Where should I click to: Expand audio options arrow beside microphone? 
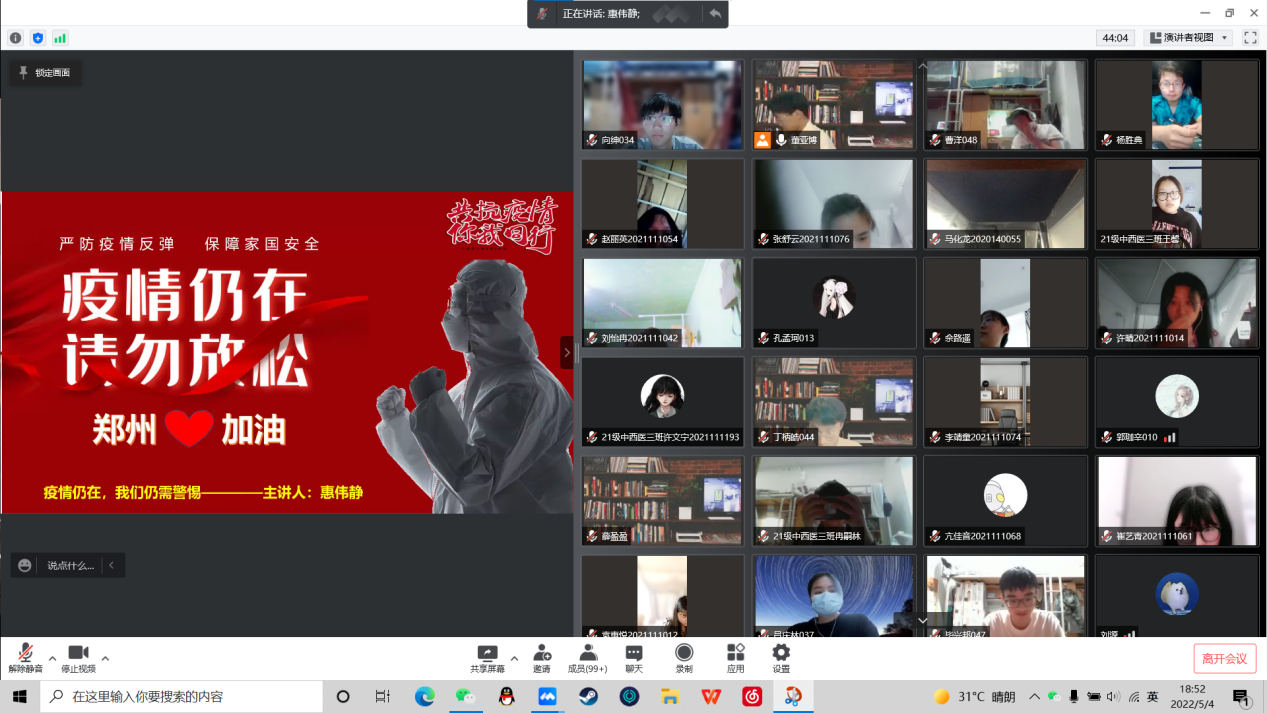52,658
